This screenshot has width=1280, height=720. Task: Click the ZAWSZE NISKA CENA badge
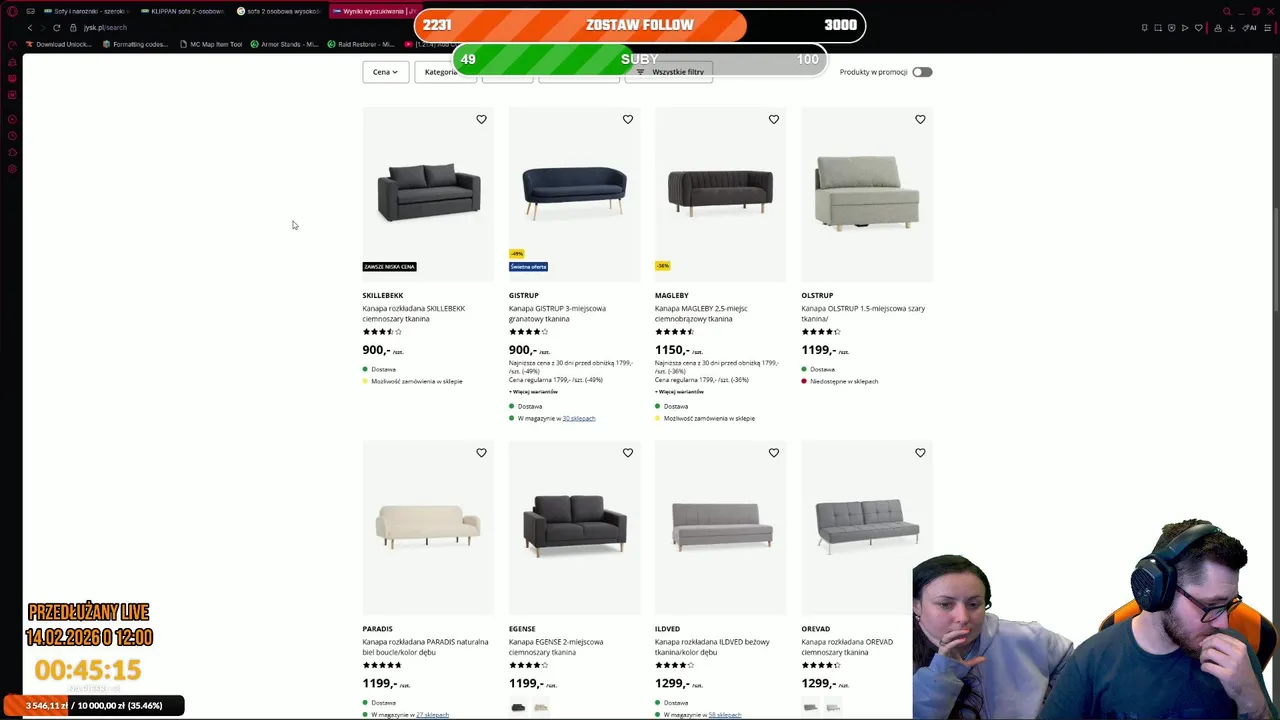pyautogui.click(x=389, y=267)
